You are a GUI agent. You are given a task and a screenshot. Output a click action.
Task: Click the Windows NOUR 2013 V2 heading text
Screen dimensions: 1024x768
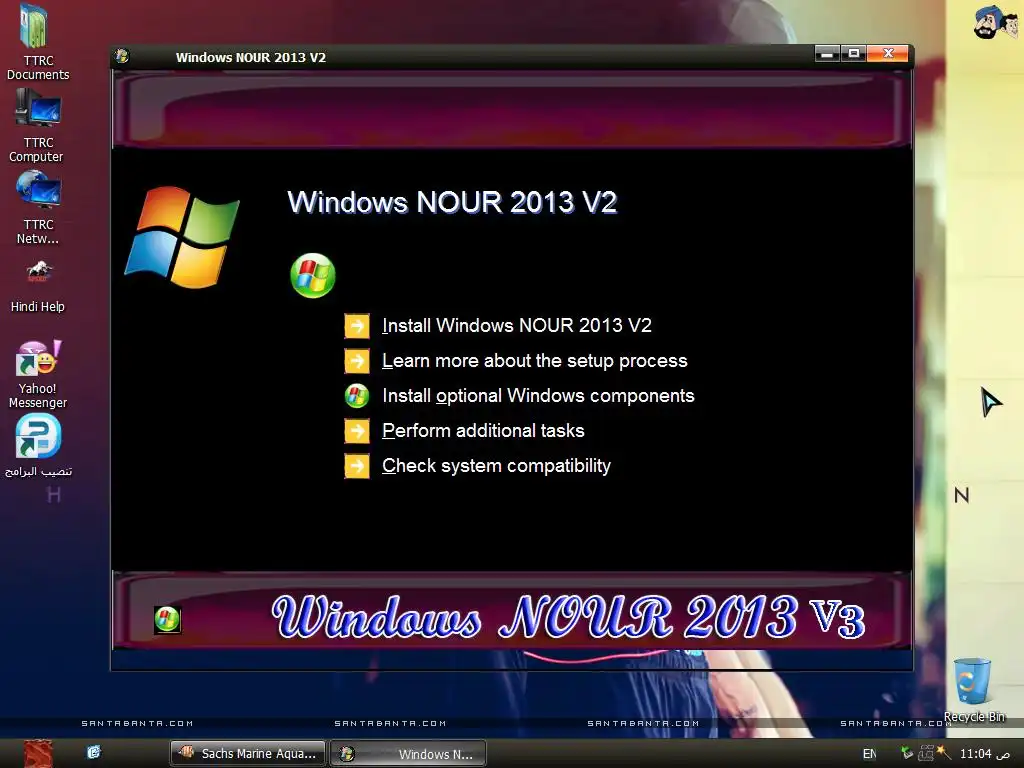tap(453, 202)
